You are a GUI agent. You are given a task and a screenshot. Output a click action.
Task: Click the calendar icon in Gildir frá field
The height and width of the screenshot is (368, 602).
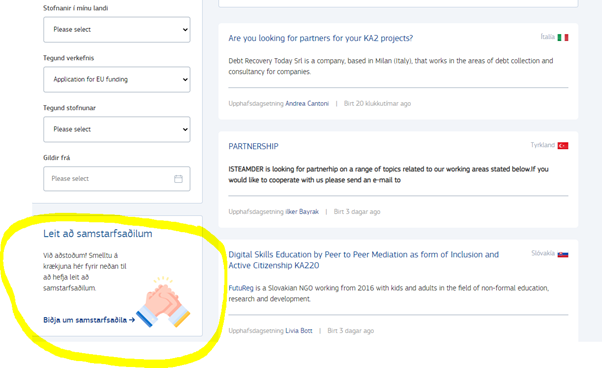(x=178, y=179)
